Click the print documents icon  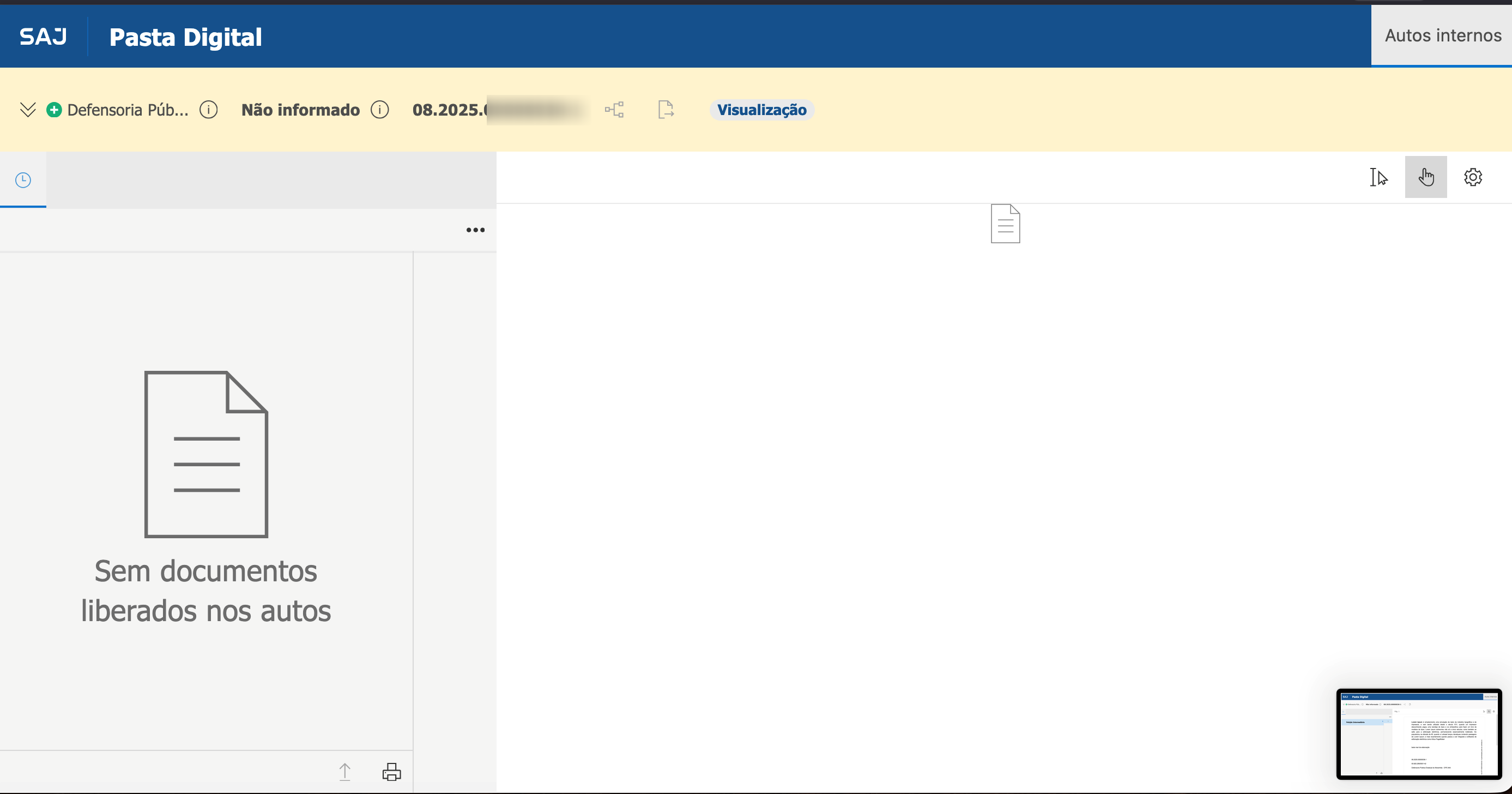(391, 772)
